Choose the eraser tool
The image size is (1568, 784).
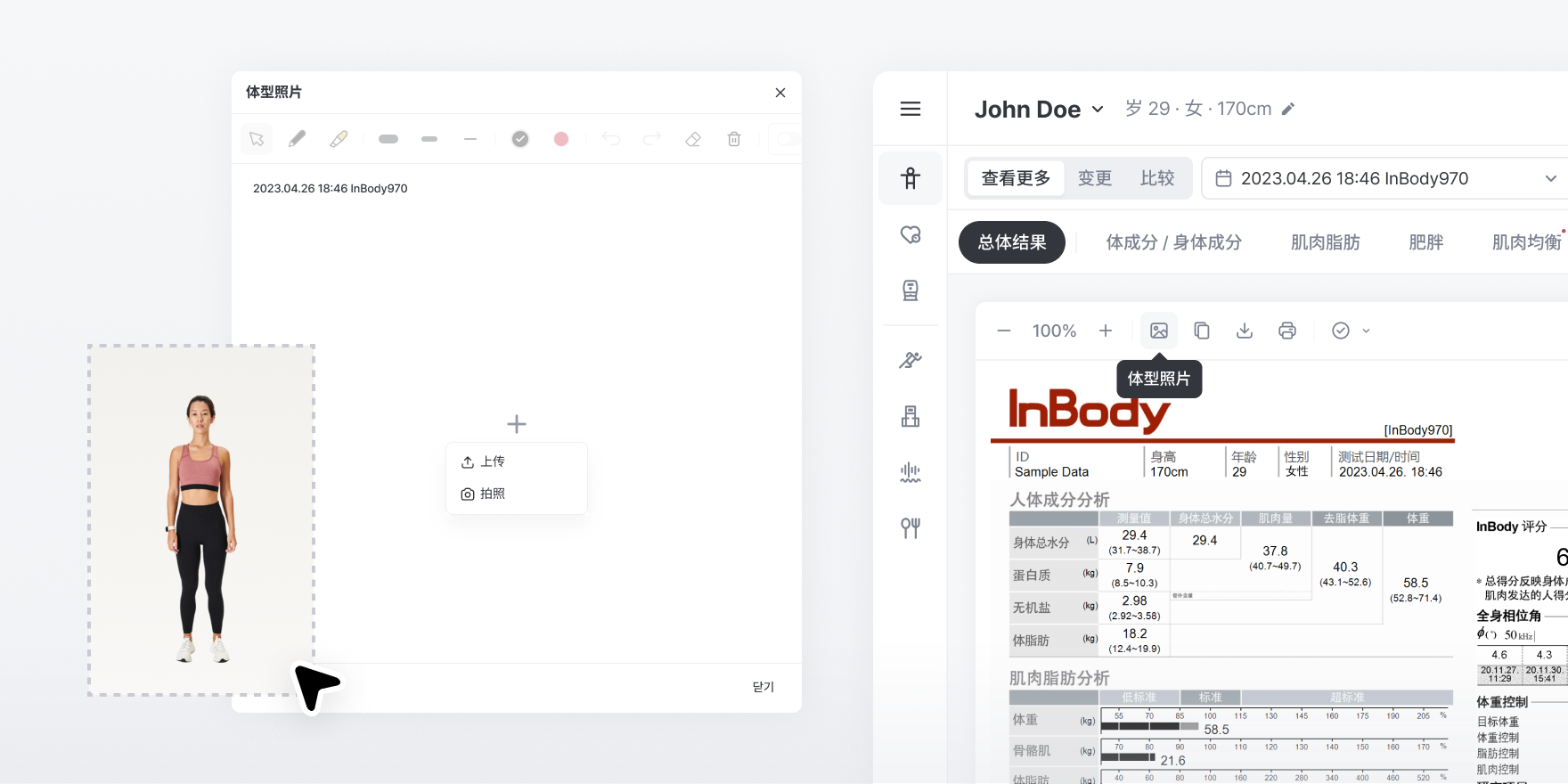pyautogui.click(x=693, y=139)
